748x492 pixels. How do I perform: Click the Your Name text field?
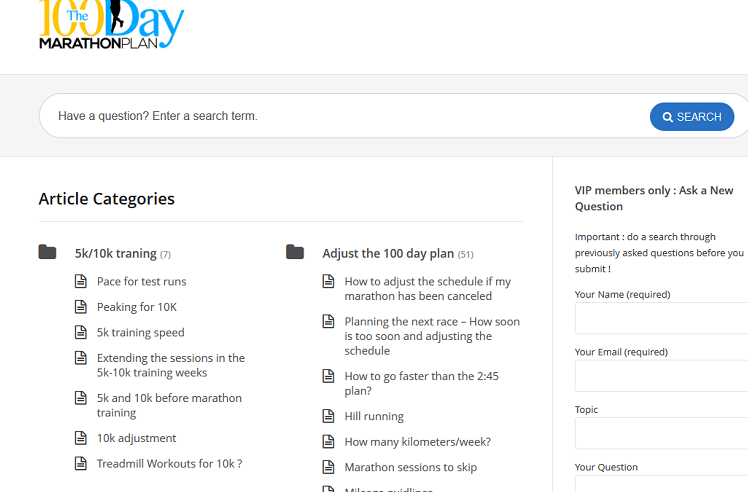click(661, 318)
